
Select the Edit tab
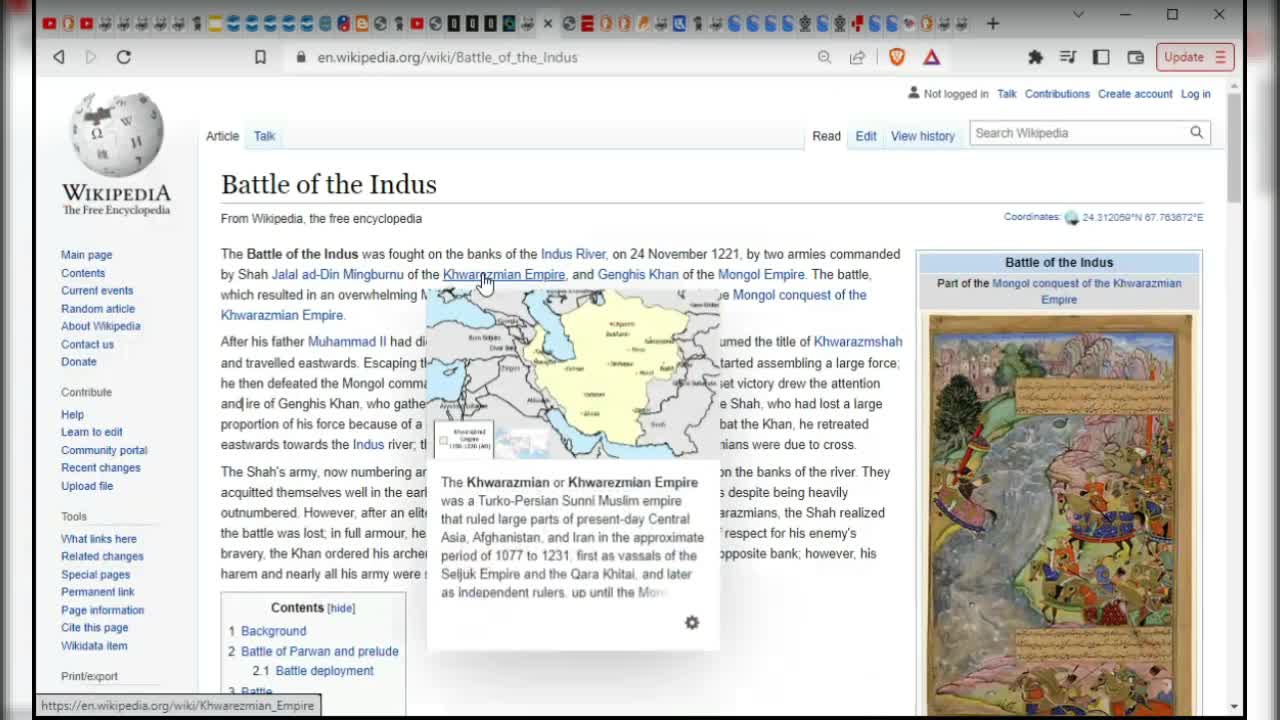pyautogui.click(x=866, y=136)
